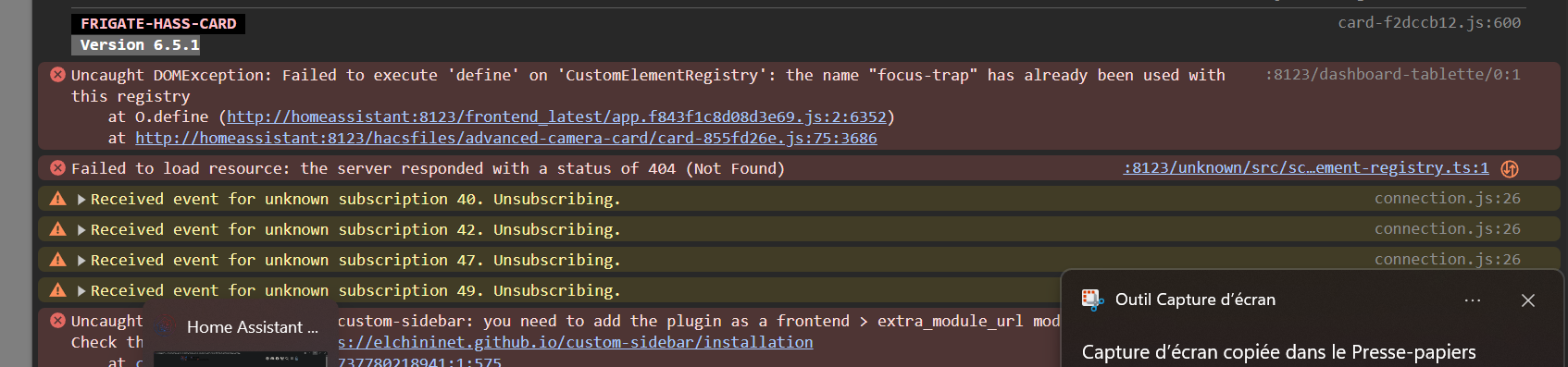Viewport: 1568px width, 367px height.
Task: Open the element-registry.ts:1 source link
Action: [x=1306, y=167]
